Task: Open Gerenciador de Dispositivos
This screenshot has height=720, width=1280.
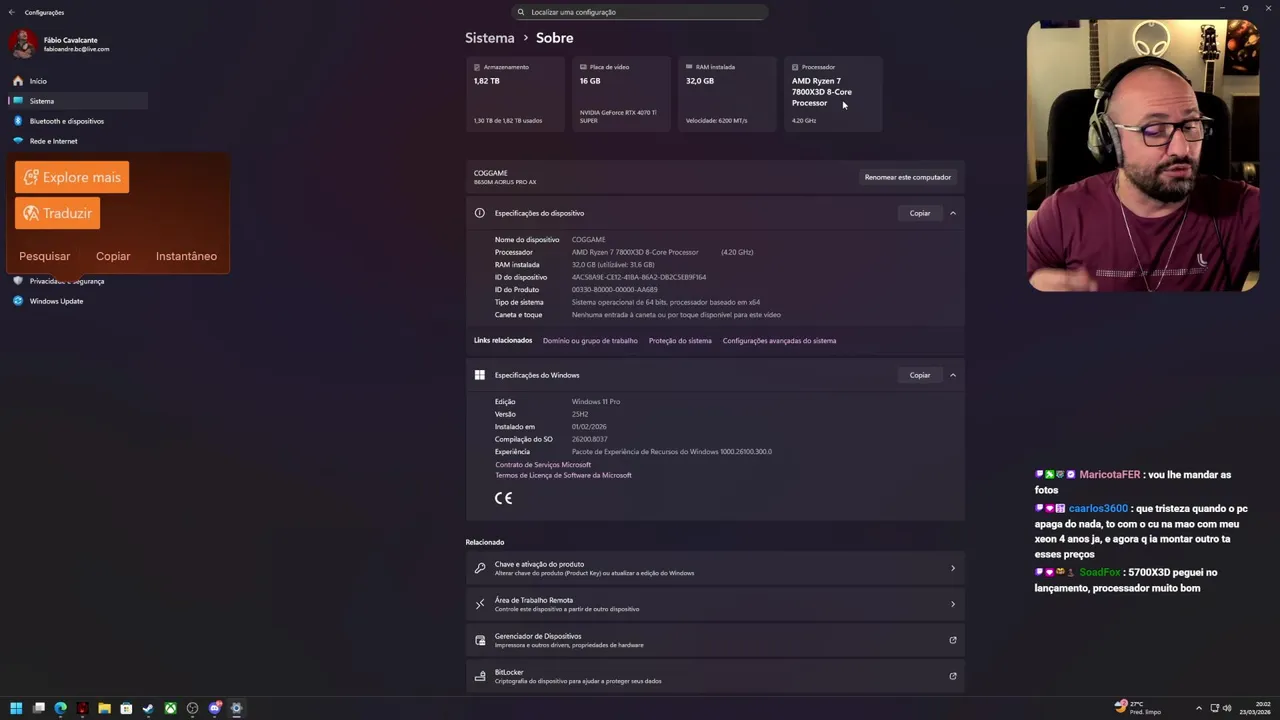Action: (x=715, y=640)
